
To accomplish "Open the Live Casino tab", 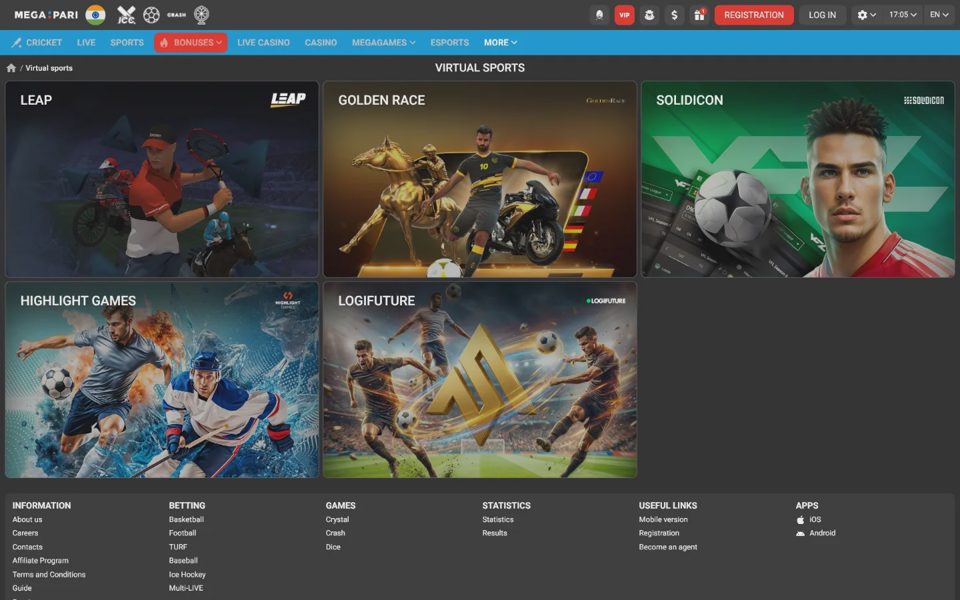I will click(263, 42).
